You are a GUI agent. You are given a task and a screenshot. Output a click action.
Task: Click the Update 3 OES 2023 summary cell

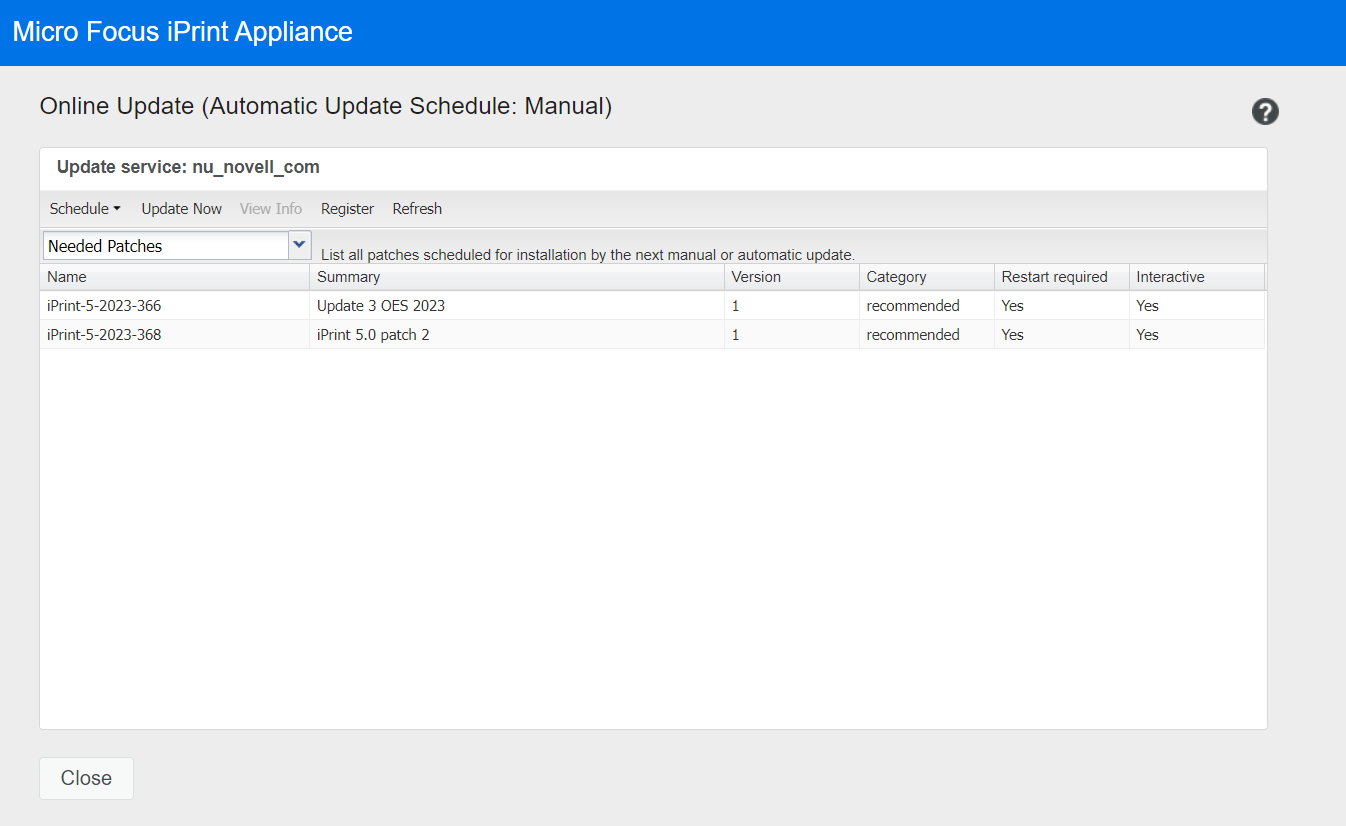[381, 306]
